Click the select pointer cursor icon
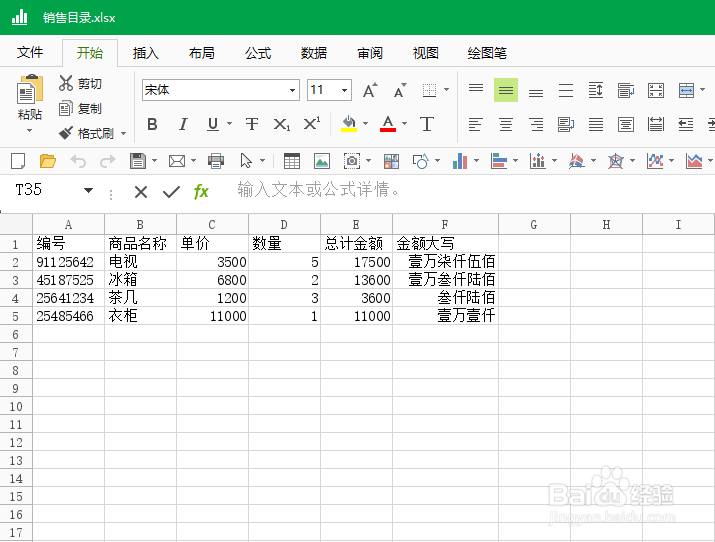 (246, 161)
